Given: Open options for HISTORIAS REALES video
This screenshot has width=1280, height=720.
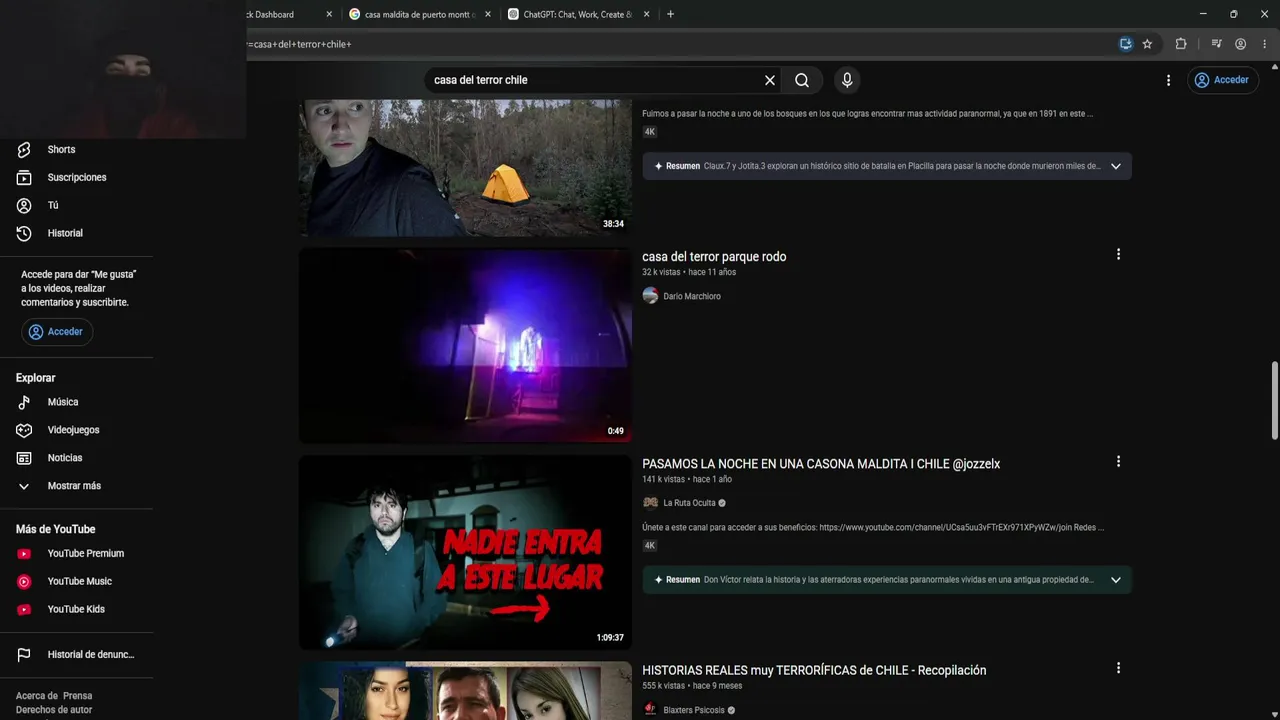Looking at the screenshot, I should (x=1118, y=668).
